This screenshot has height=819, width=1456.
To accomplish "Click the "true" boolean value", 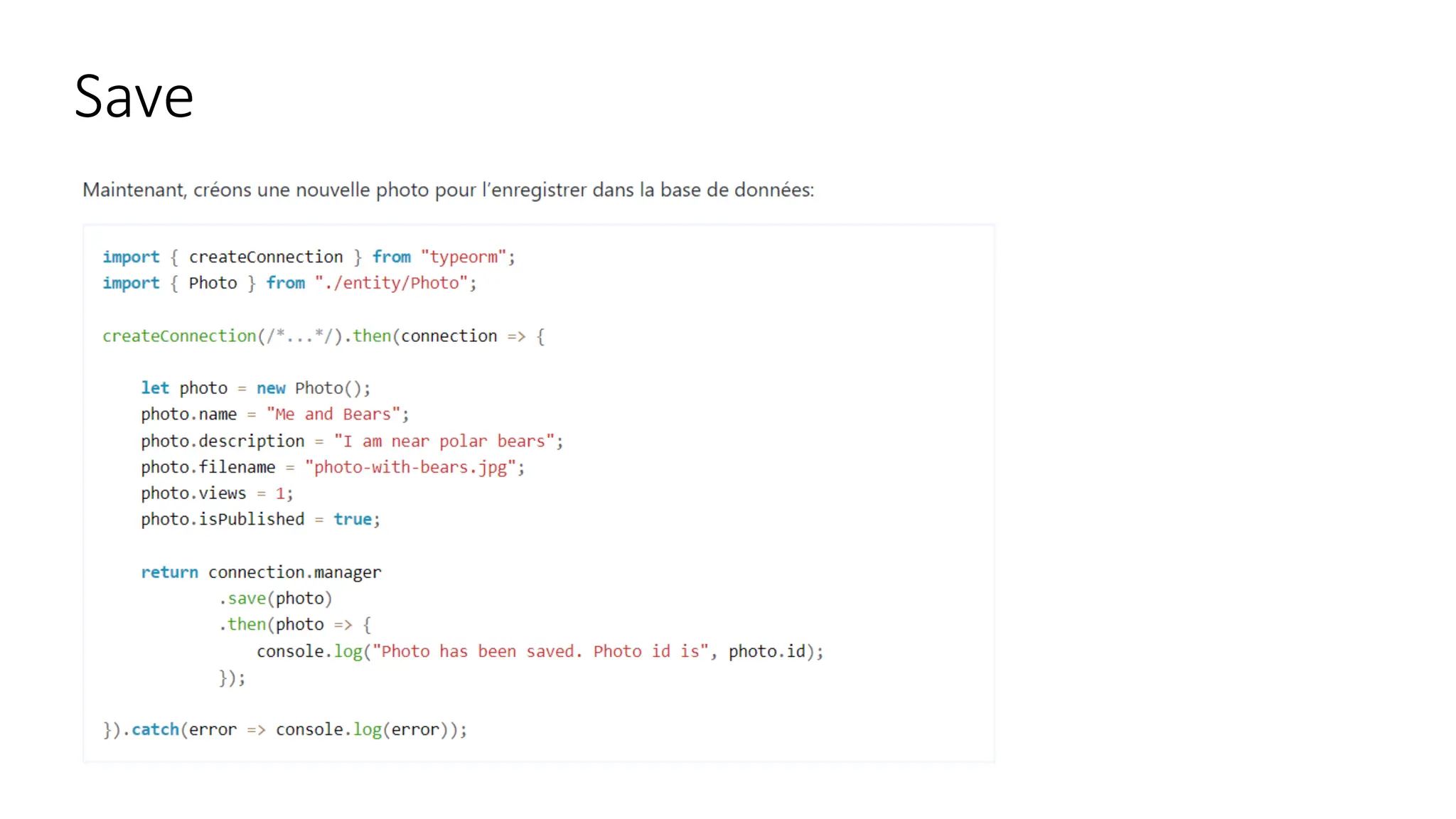I will point(353,520).
